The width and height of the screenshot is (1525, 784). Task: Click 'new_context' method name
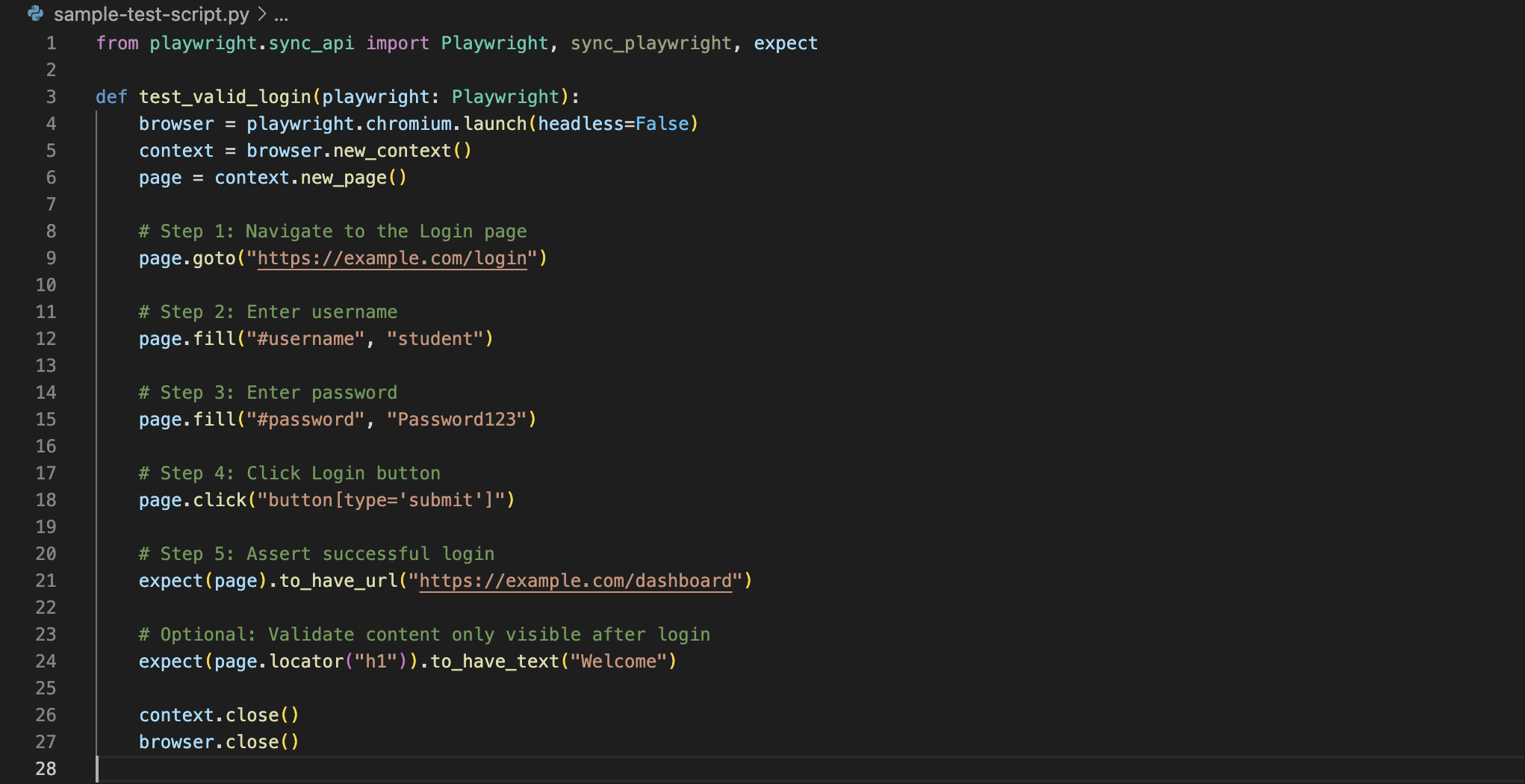pyautogui.click(x=392, y=151)
